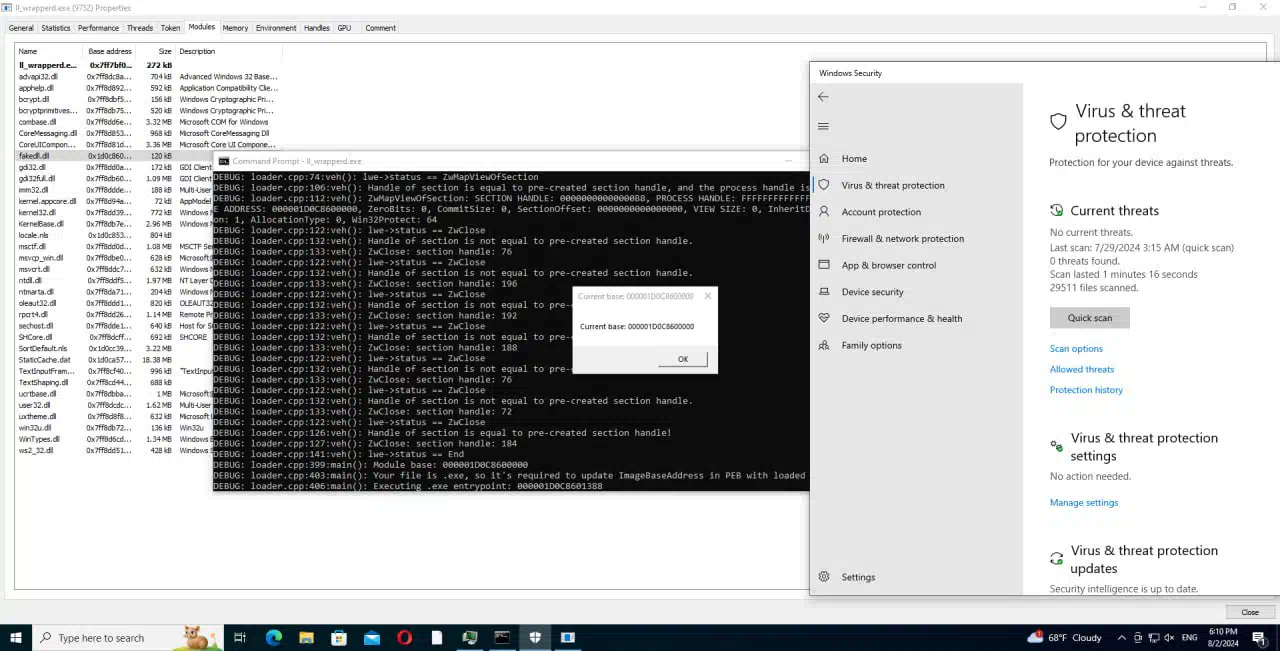Image resolution: width=1280 pixels, height=651 pixels.
Task: Switch to the General tab
Action: (21, 28)
